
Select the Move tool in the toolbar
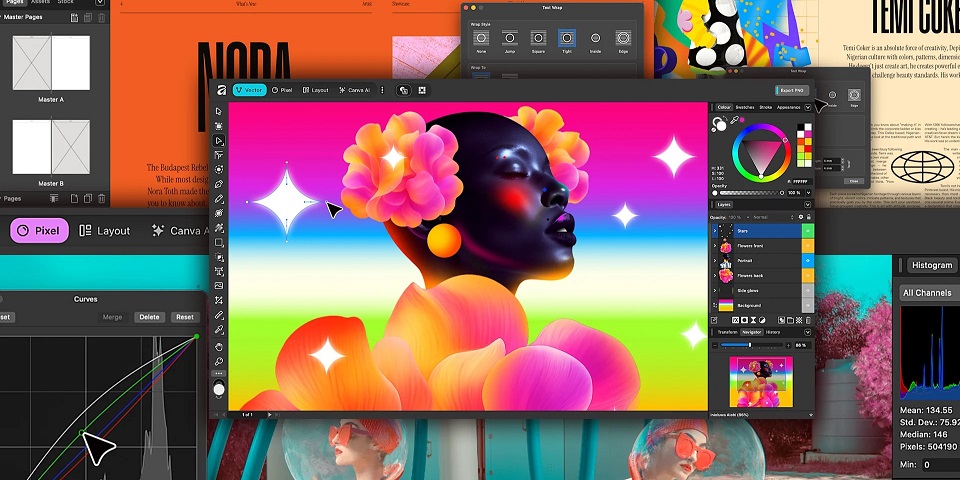tap(219, 112)
